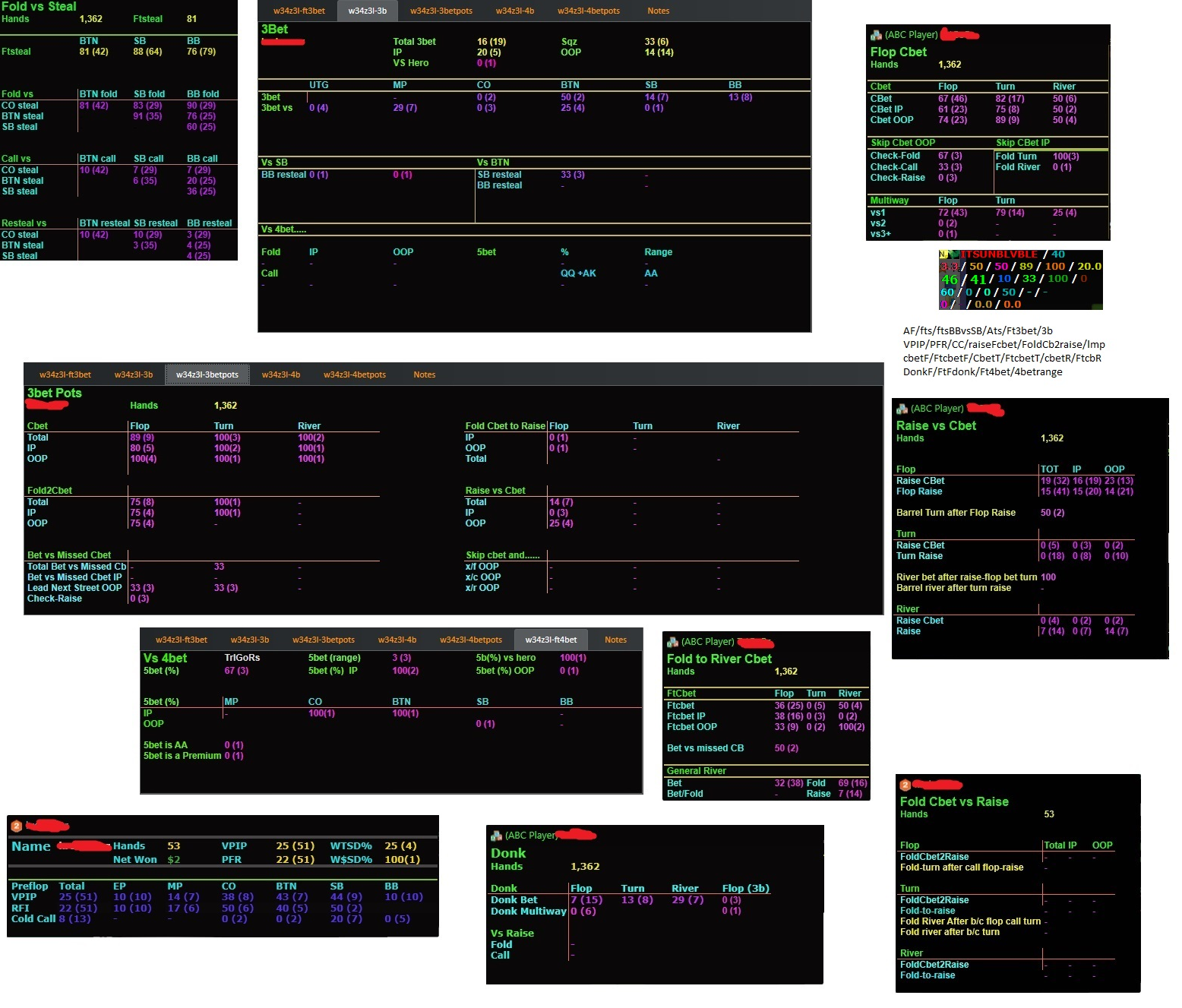
Task: Click 'Fold to River Cbet' popup title
Action: [x=719, y=659]
